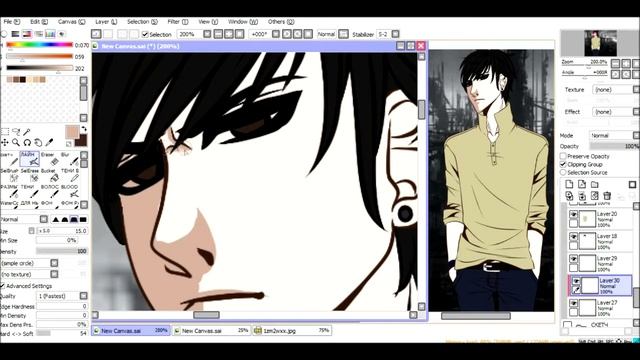Open the rotation angle +000° dropdown arrow
This screenshot has width=640, height=360.
276,34
